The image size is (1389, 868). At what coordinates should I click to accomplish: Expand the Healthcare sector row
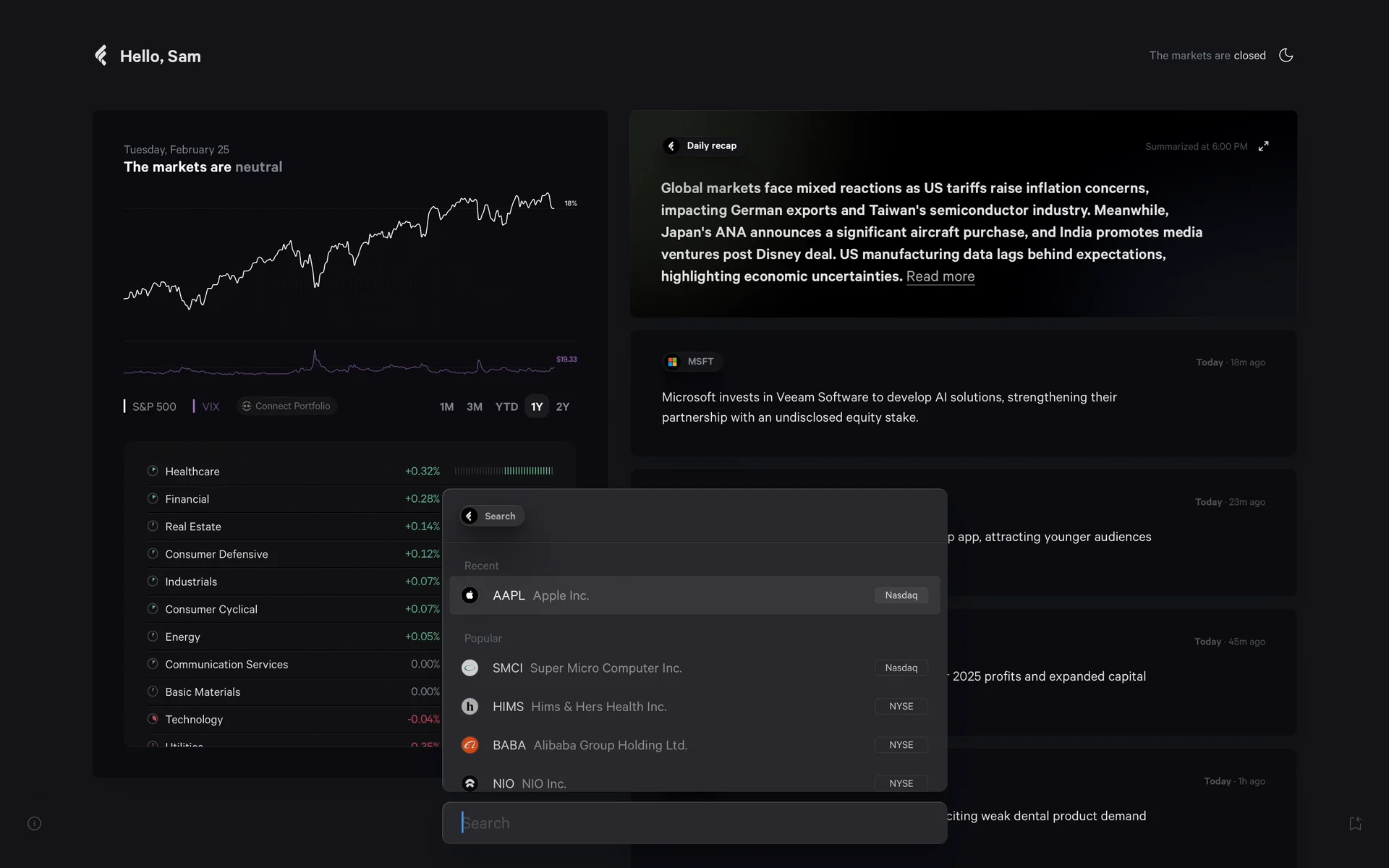pos(192,472)
